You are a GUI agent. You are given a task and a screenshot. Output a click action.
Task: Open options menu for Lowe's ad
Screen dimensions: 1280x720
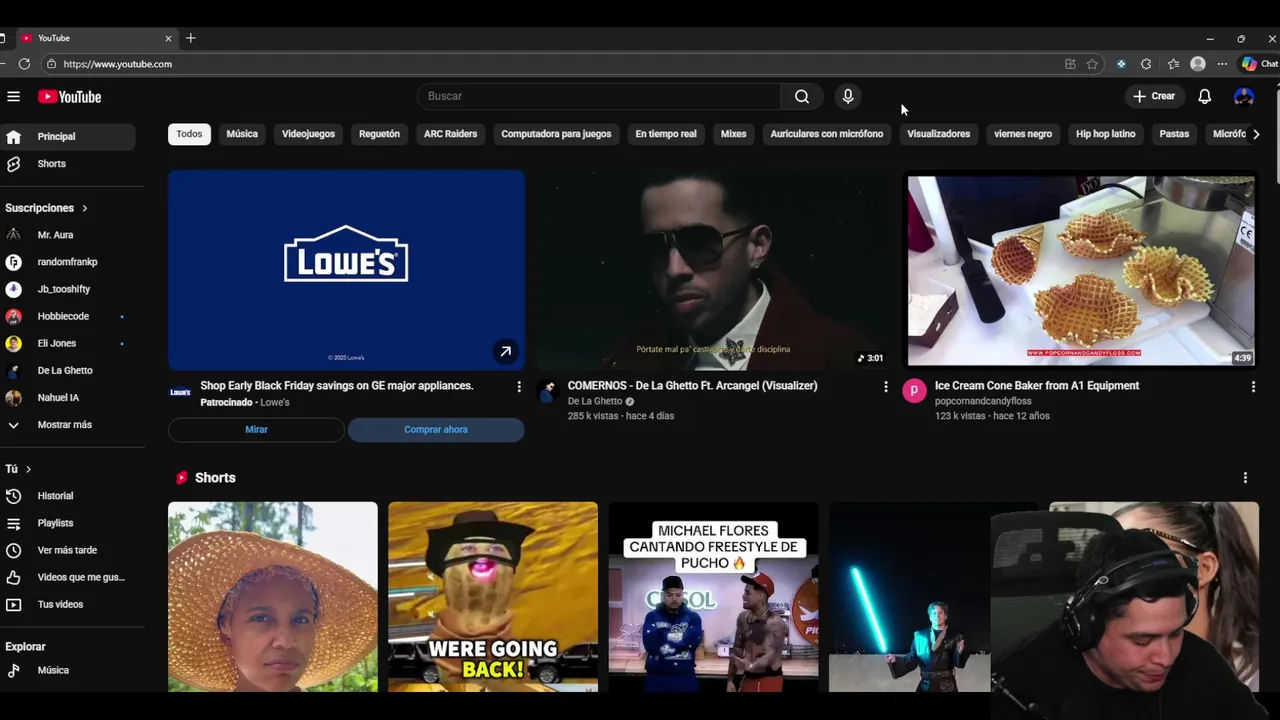tap(518, 386)
